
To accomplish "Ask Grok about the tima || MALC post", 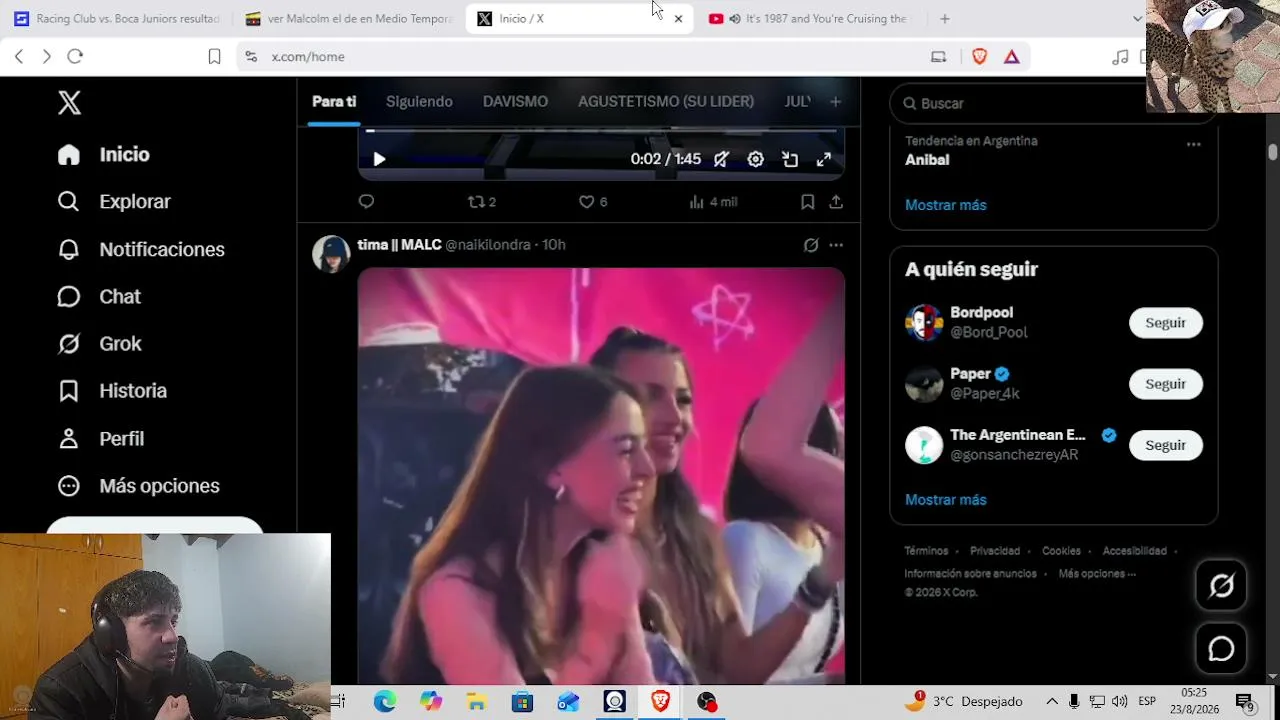I will (811, 245).
